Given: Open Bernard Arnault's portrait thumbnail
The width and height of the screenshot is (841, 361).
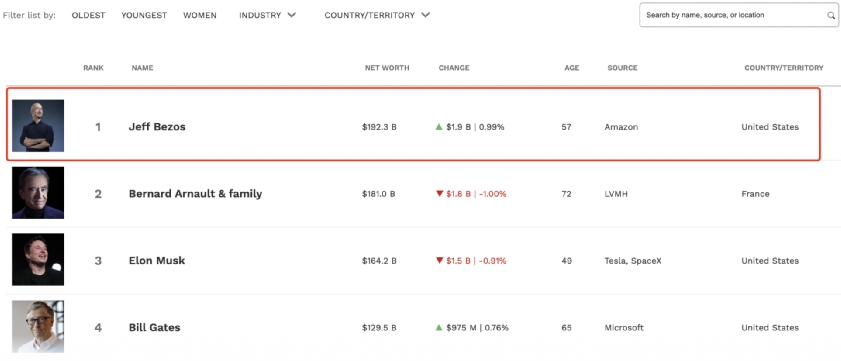Looking at the screenshot, I should pyautogui.click(x=38, y=193).
